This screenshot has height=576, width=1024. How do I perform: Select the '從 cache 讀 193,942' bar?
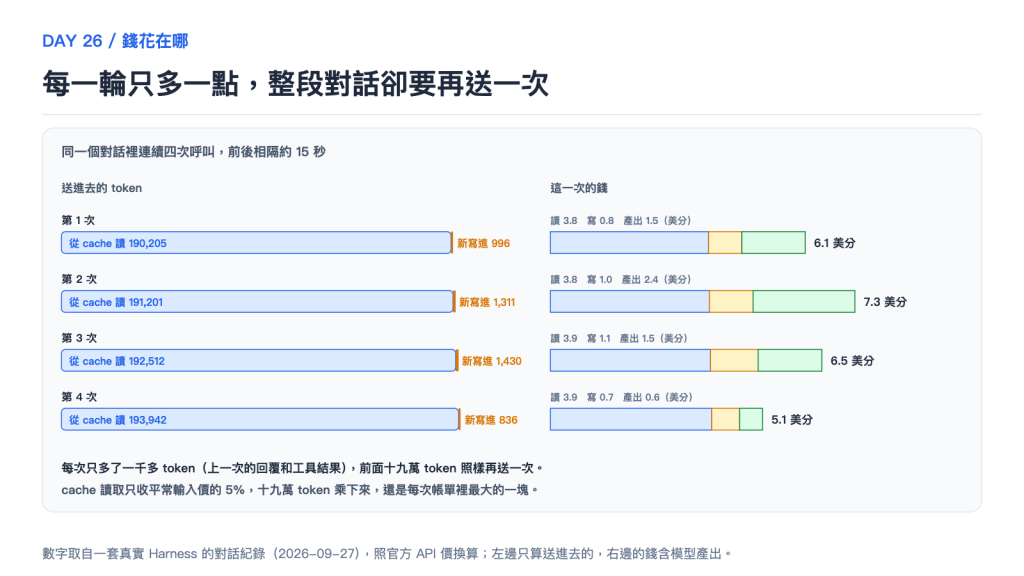tap(260, 419)
